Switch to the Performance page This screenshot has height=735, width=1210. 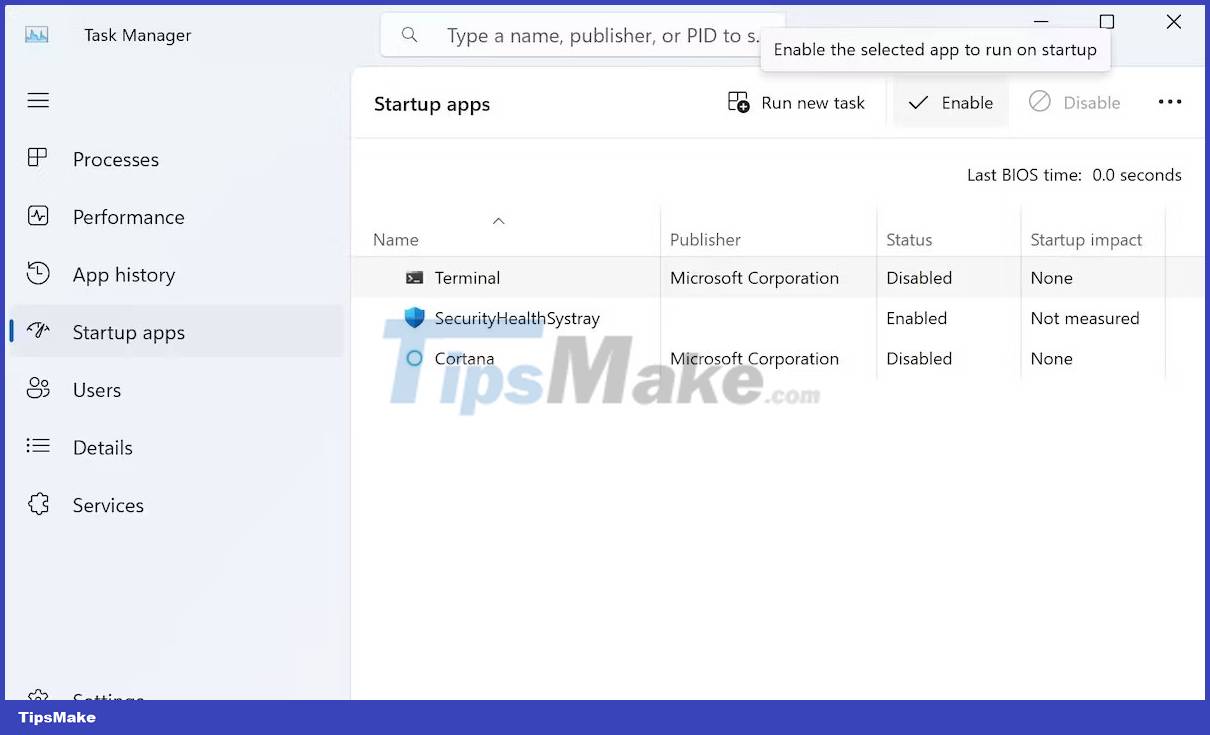pos(129,217)
